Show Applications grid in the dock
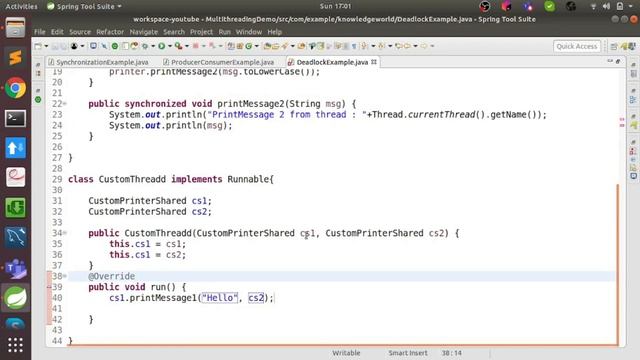The image size is (640, 360). coord(16,345)
